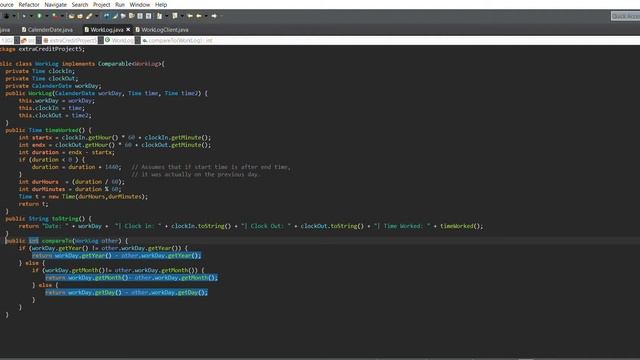Open the Window menu
The image size is (640, 360).
pyautogui.click(x=140, y=4)
